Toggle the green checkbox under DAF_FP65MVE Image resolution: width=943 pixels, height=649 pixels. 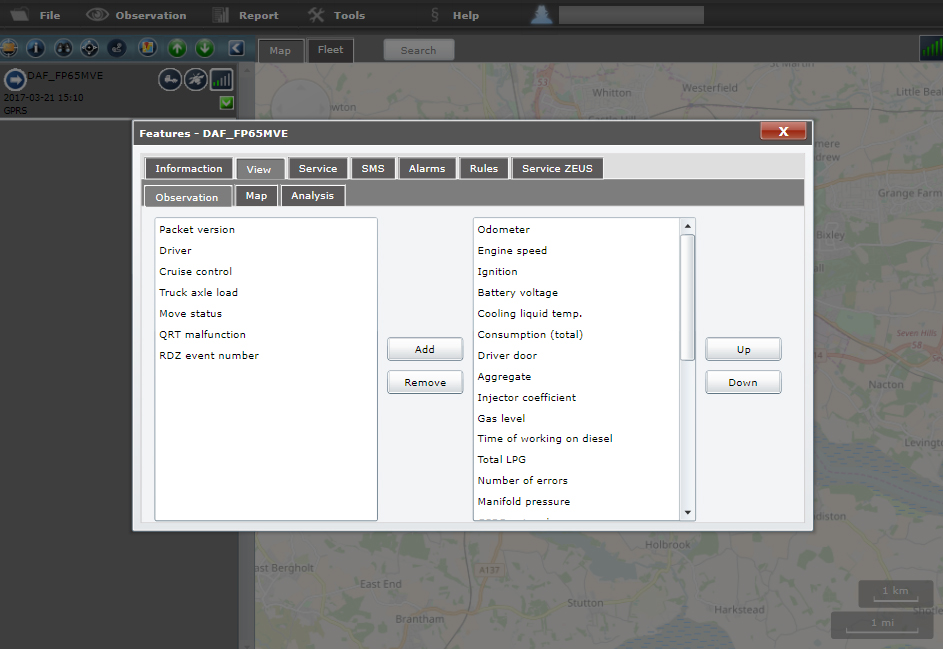click(x=226, y=103)
